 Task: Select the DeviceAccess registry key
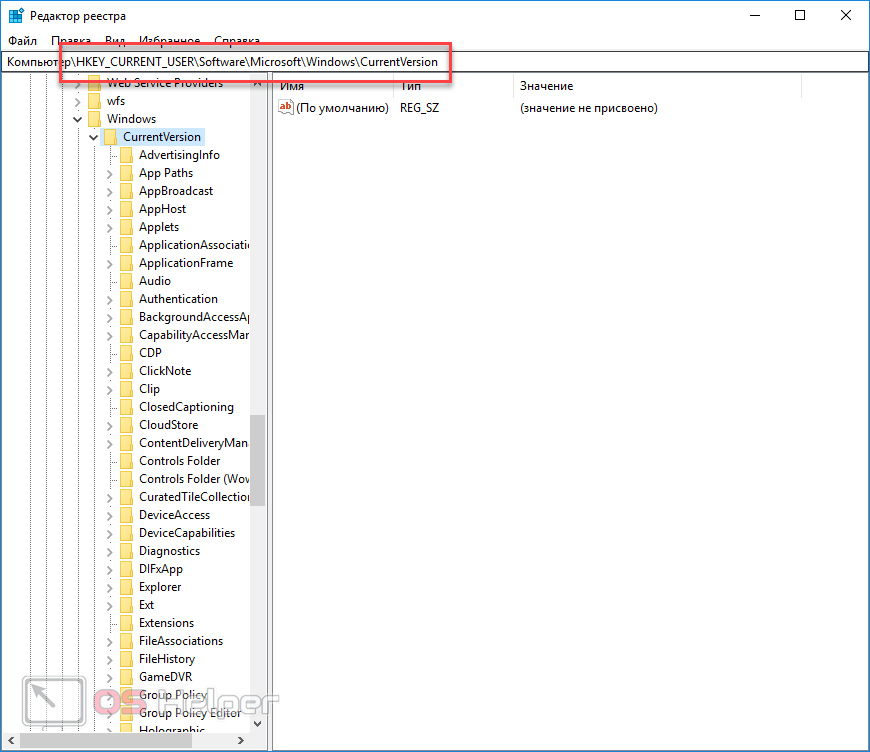[174, 515]
